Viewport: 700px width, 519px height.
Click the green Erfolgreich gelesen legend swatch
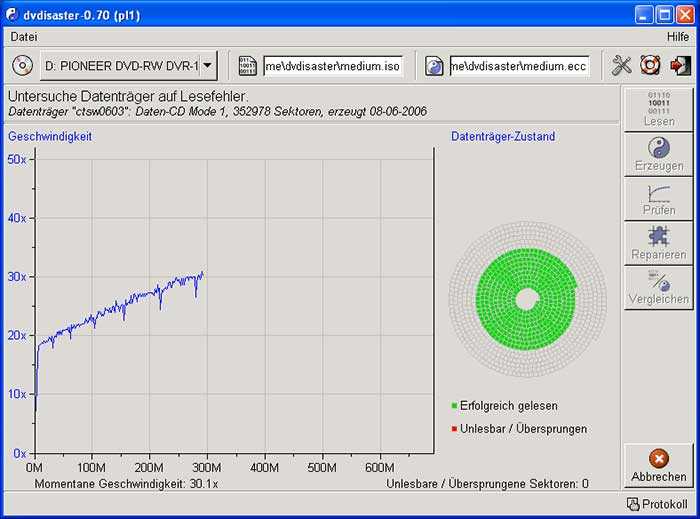[x=454, y=406]
